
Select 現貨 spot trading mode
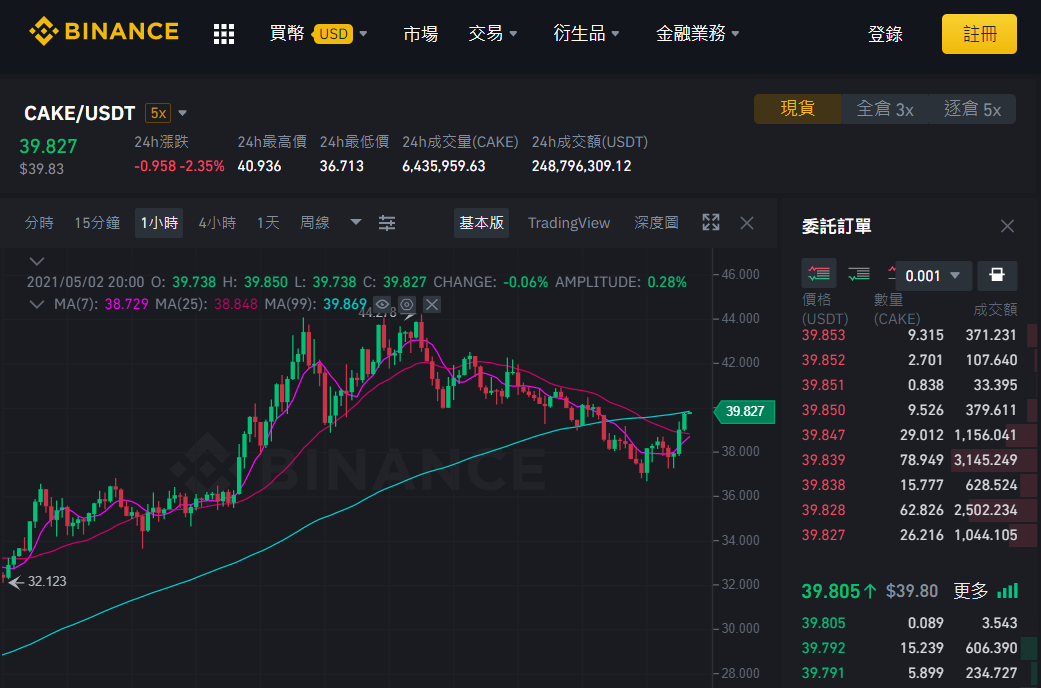(797, 109)
